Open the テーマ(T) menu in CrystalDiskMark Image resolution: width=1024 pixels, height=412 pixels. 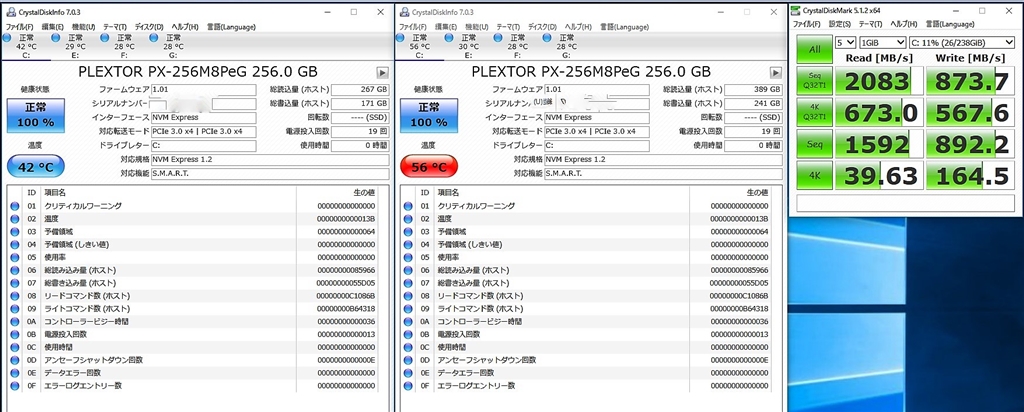871,24
